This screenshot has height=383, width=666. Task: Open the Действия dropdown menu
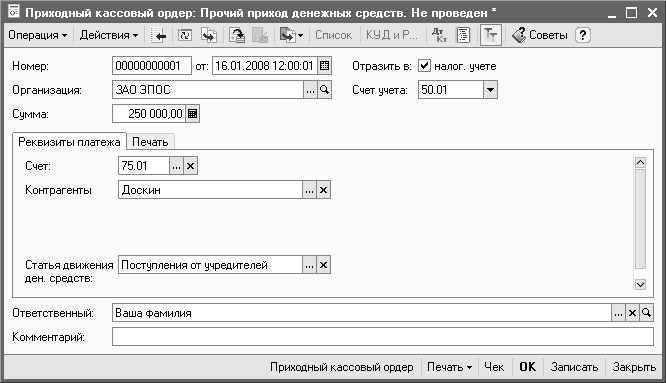tap(109, 35)
